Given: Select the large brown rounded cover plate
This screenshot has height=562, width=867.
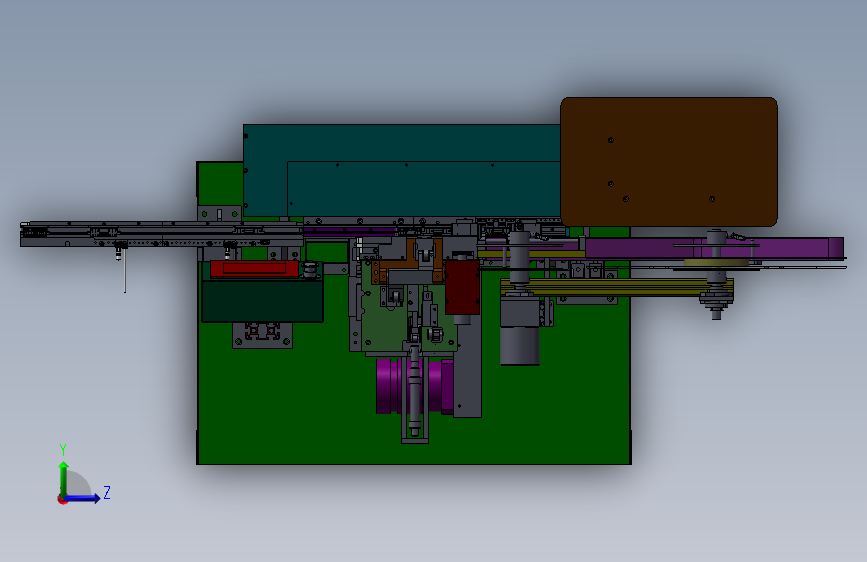Looking at the screenshot, I should [x=669, y=162].
